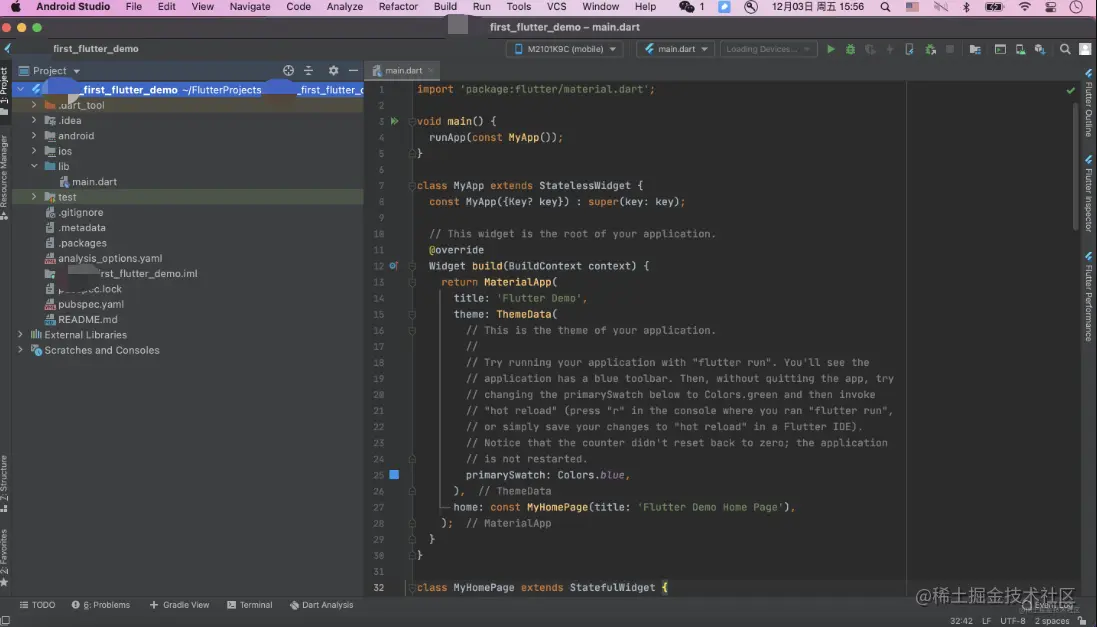Select the main.dart editor tab
Screen dimensions: 1097x627
click(403, 71)
